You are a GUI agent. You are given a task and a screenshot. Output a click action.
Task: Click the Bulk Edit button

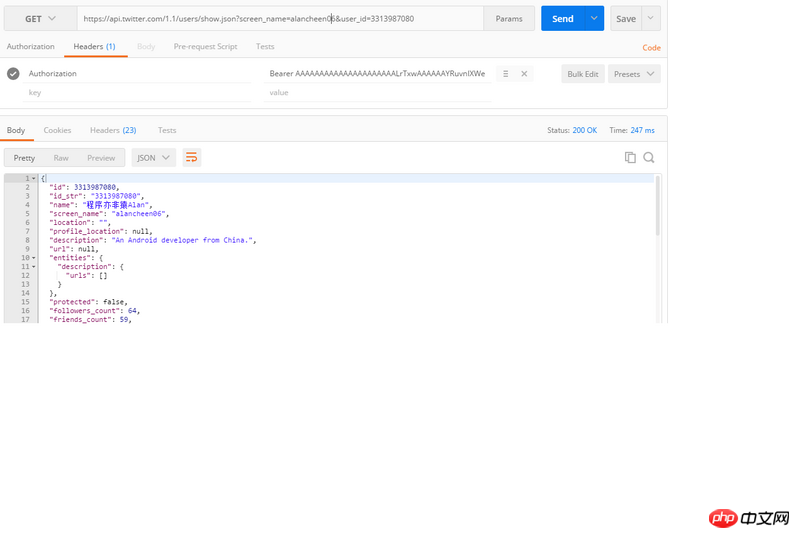582,74
